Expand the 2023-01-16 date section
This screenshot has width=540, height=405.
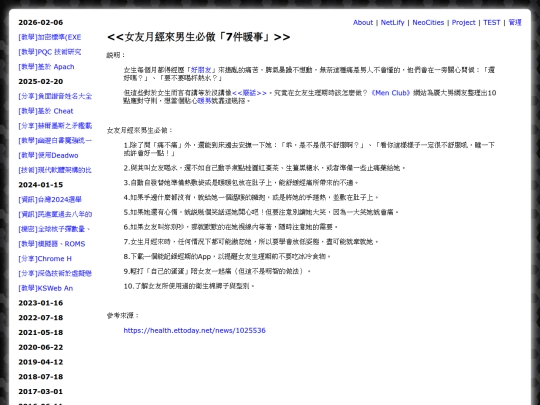pyautogui.click(x=41, y=303)
